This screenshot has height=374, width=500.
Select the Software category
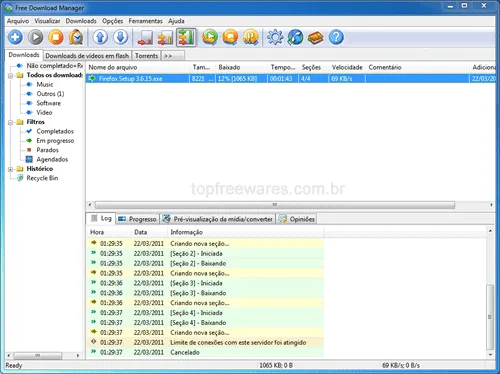coord(49,103)
